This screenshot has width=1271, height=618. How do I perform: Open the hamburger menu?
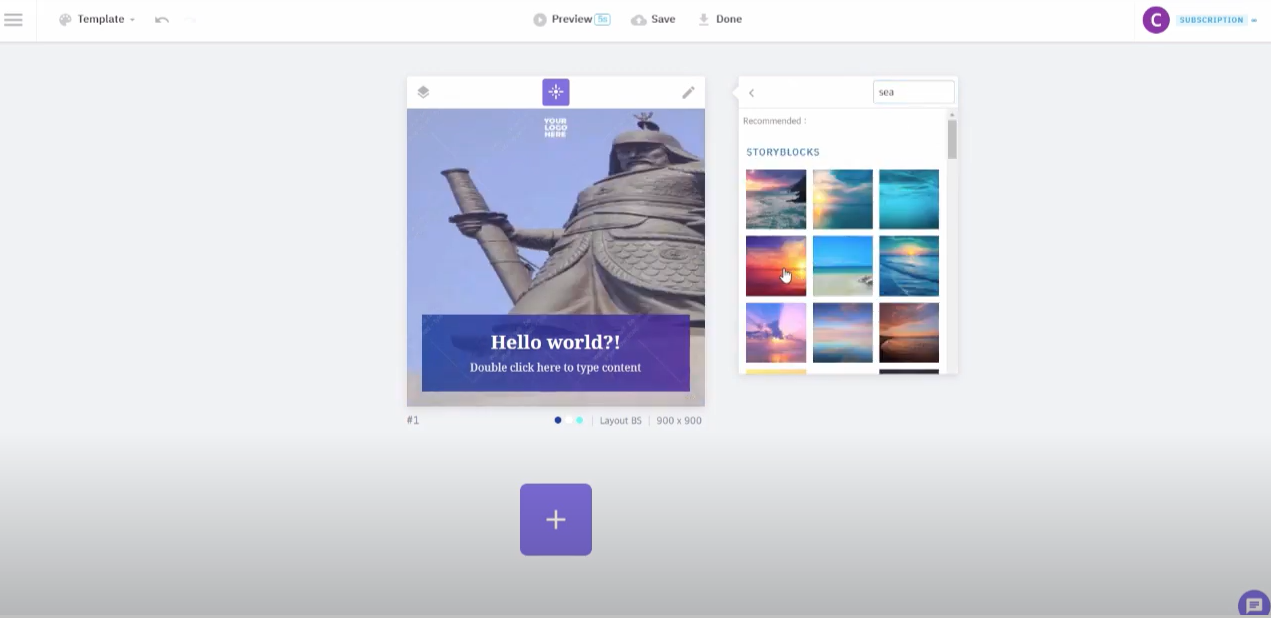tap(13, 19)
